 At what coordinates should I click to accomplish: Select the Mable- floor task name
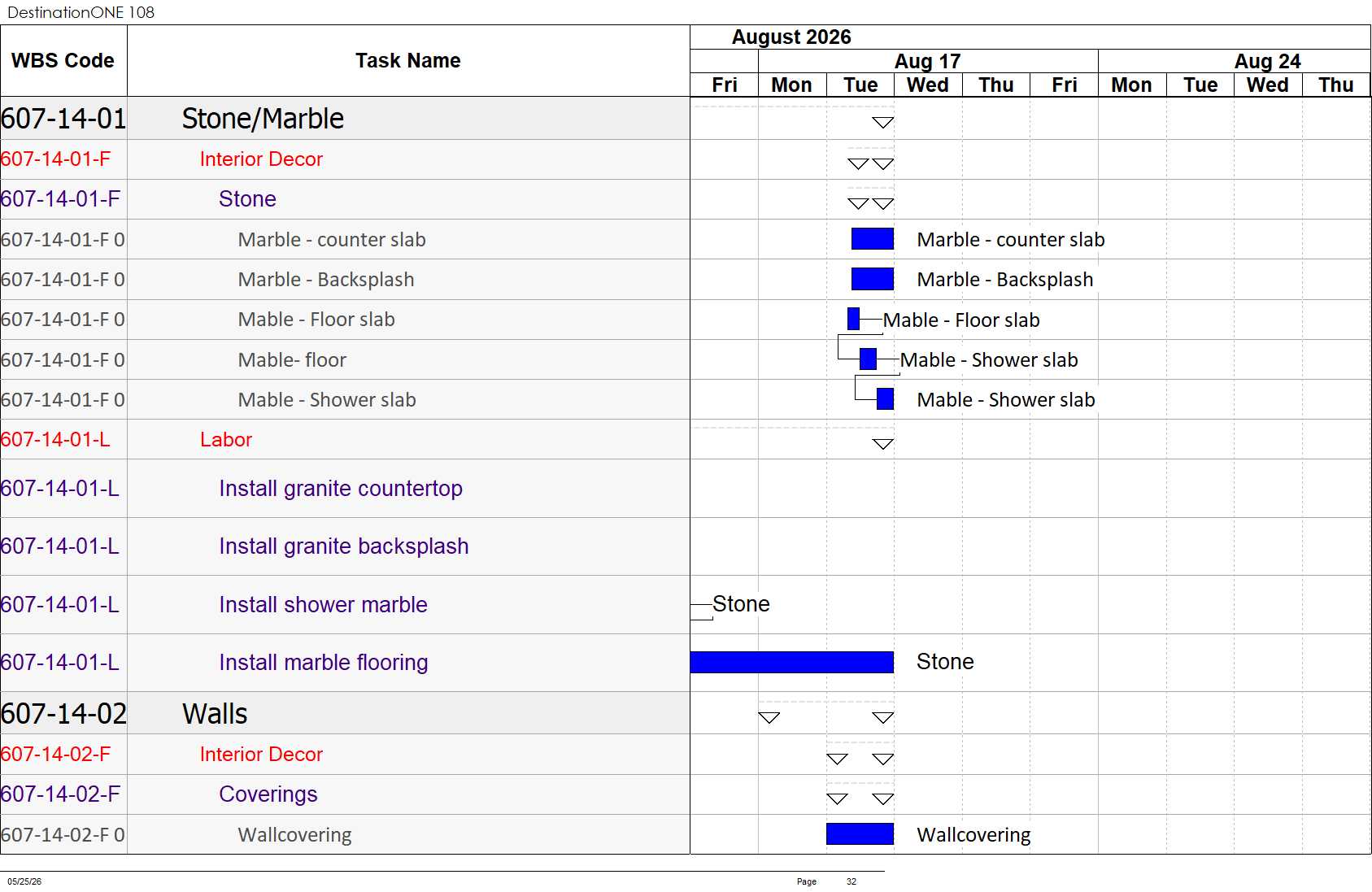click(x=292, y=360)
